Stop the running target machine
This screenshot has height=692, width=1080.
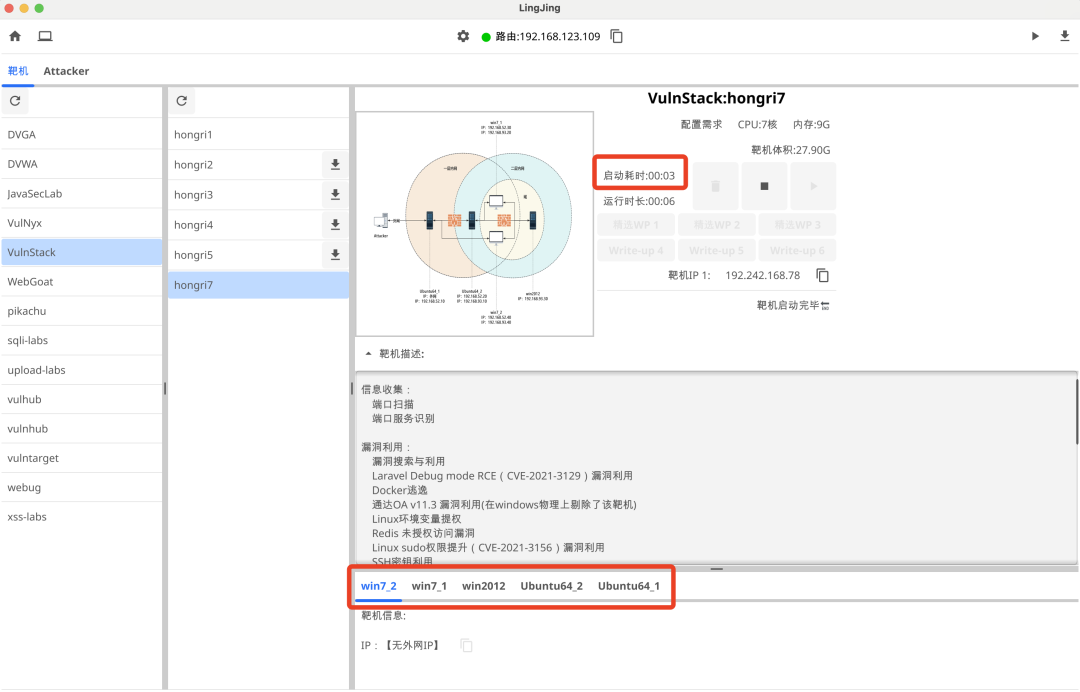point(764,187)
